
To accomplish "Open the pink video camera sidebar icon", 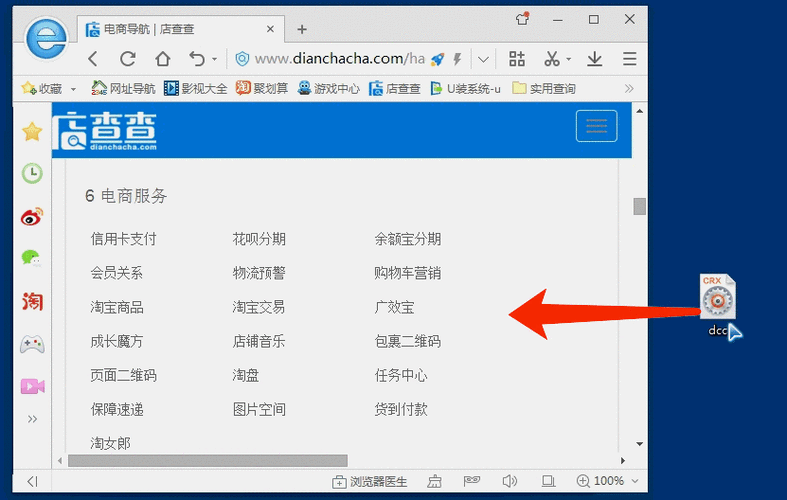I will coord(33,386).
